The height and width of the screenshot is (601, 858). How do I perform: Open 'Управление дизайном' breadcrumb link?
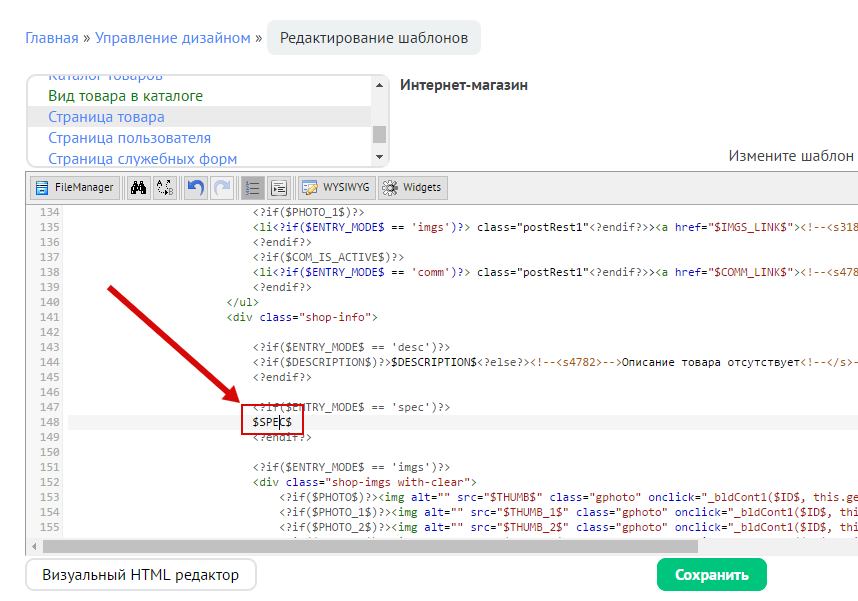click(172, 38)
